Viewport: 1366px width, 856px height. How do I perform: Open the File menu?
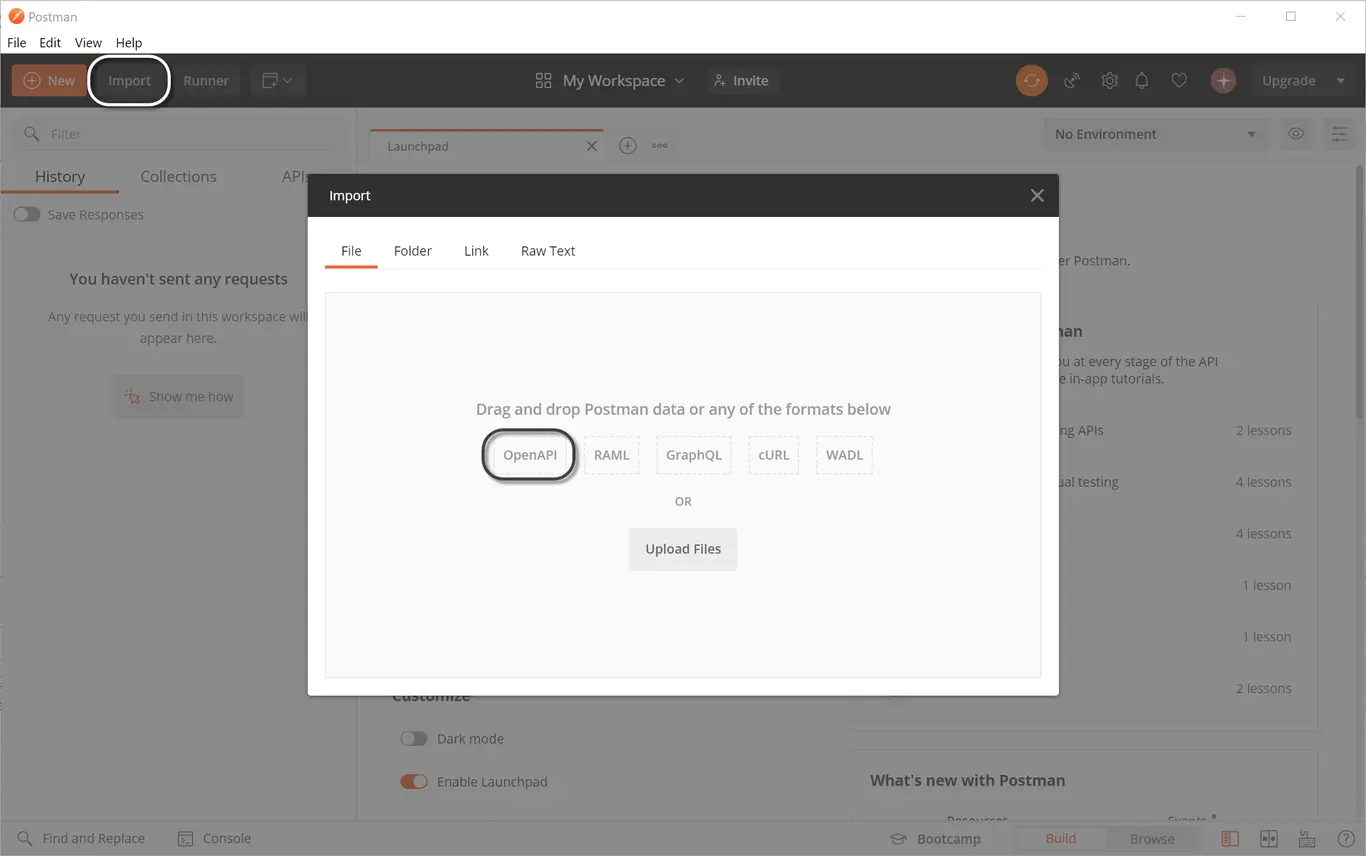(17, 43)
